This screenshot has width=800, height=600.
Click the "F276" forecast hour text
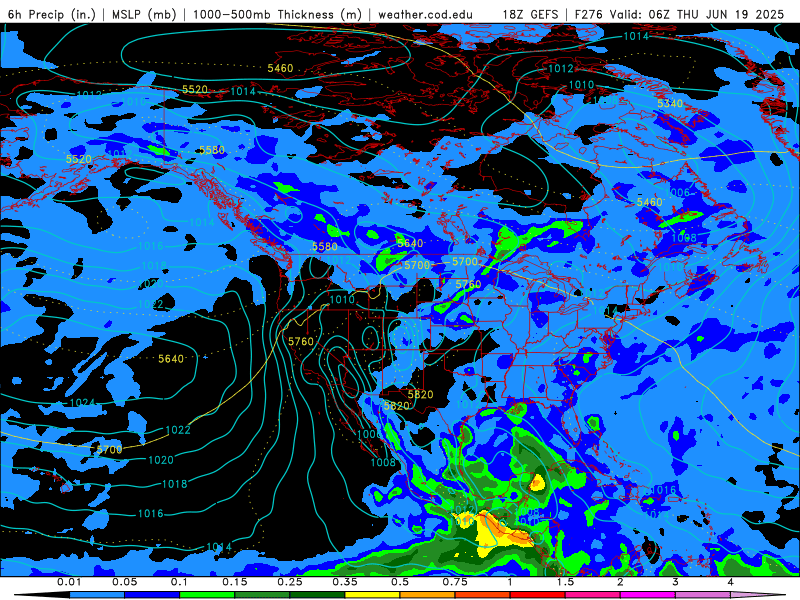pyautogui.click(x=590, y=14)
